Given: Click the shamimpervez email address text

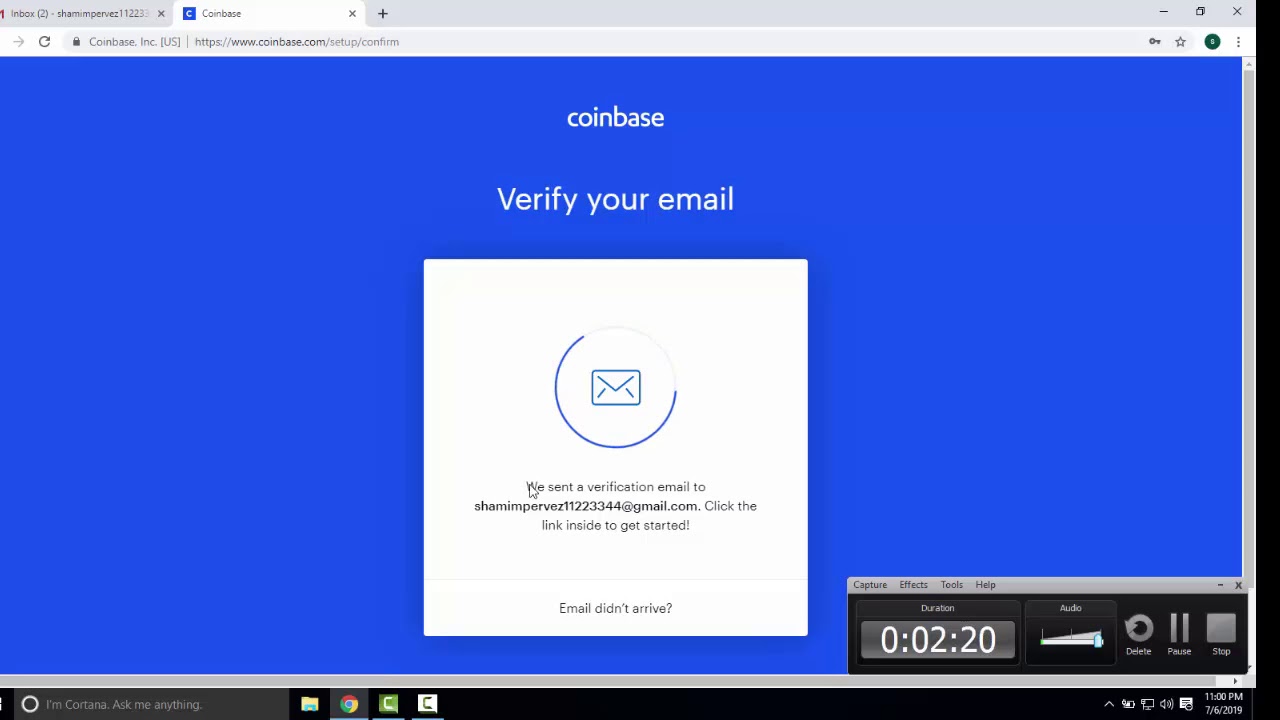Looking at the screenshot, I should (x=586, y=506).
